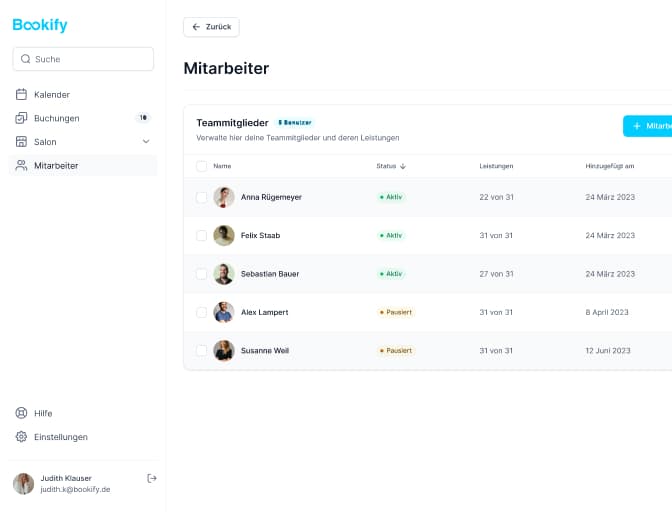Focus the Suche search field
The height and width of the screenshot is (512, 672).
coord(90,59)
